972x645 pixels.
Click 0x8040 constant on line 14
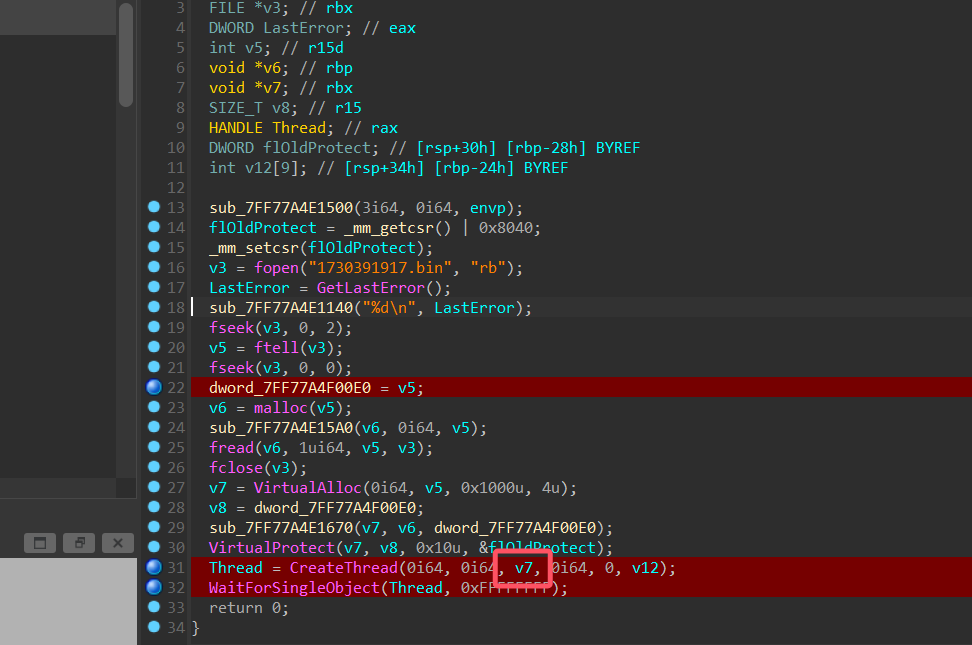pos(506,228)
